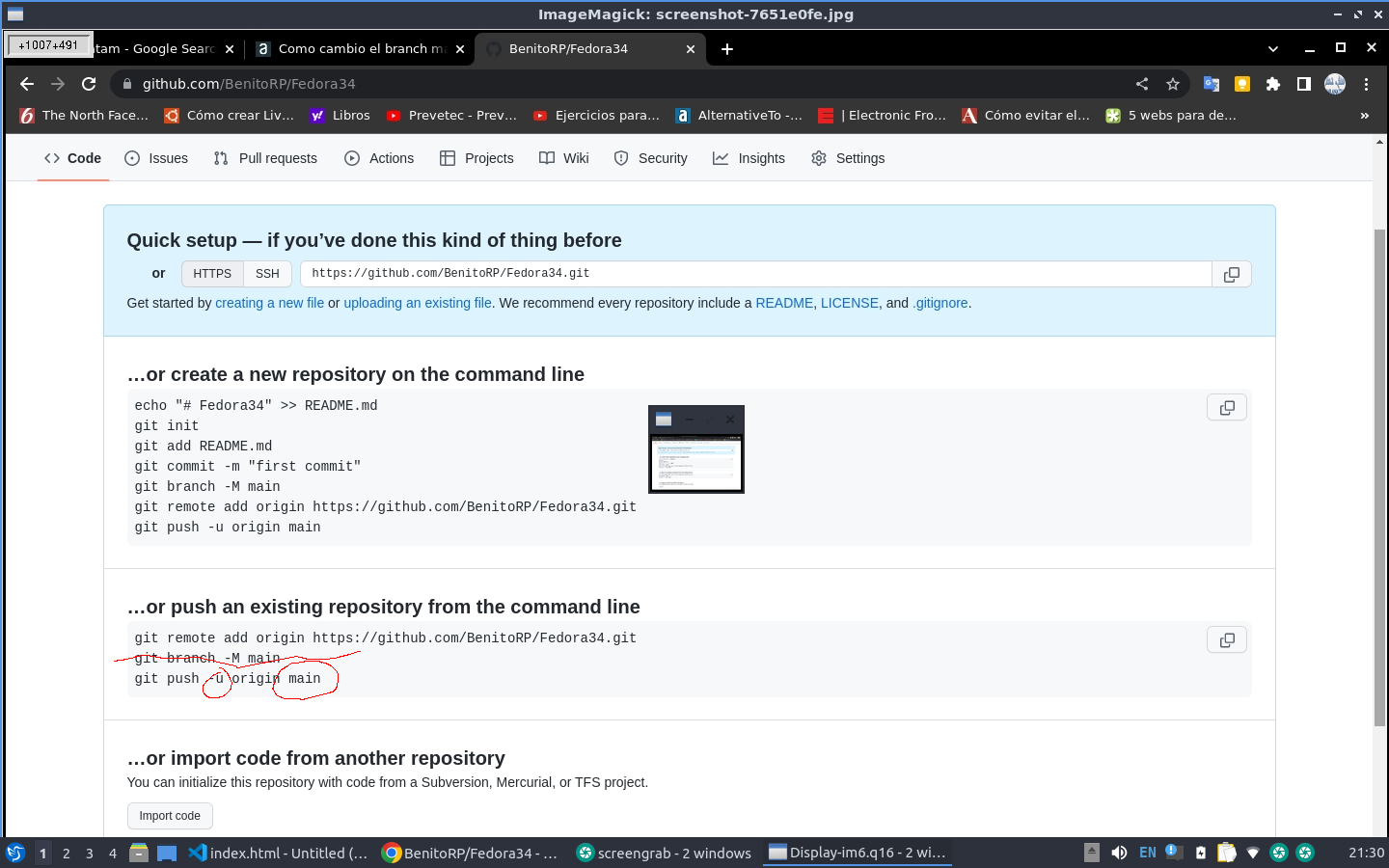This screenshot has width=1389, height=868.
Task: Select the HTTPS clone protocol
Action: pyautogui.click(x=212, y=274)
